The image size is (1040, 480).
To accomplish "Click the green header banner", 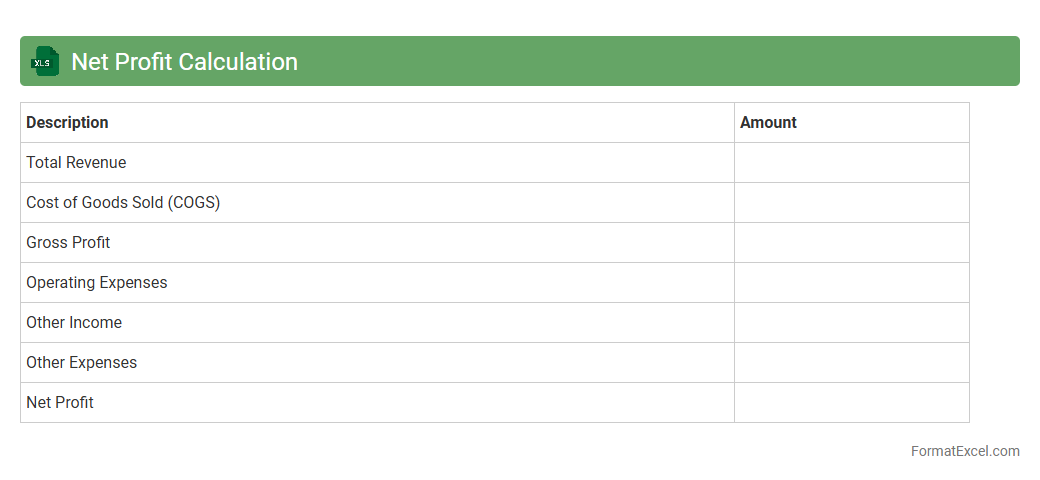I will click(650, 61).
